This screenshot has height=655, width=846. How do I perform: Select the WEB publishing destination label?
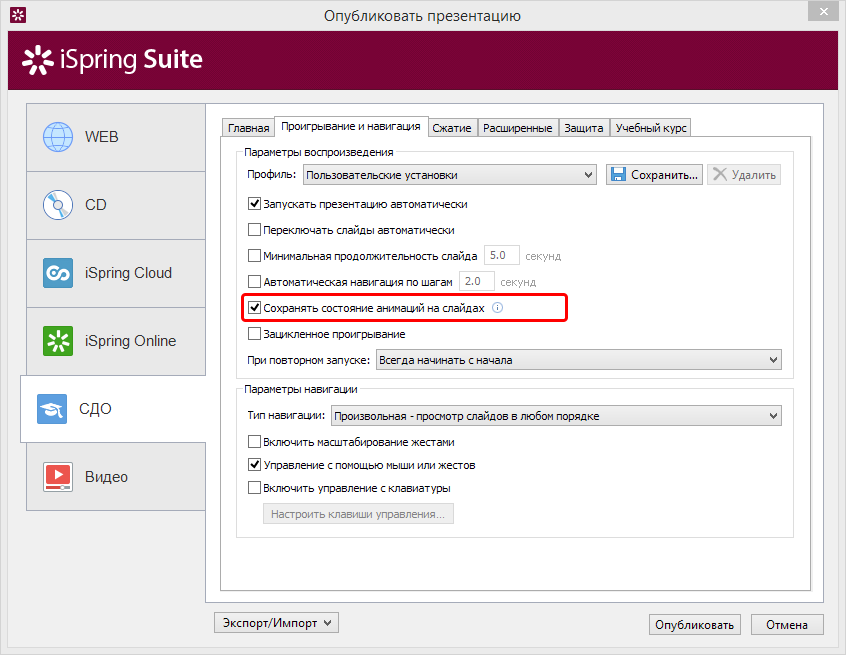[x=101, y=137]
